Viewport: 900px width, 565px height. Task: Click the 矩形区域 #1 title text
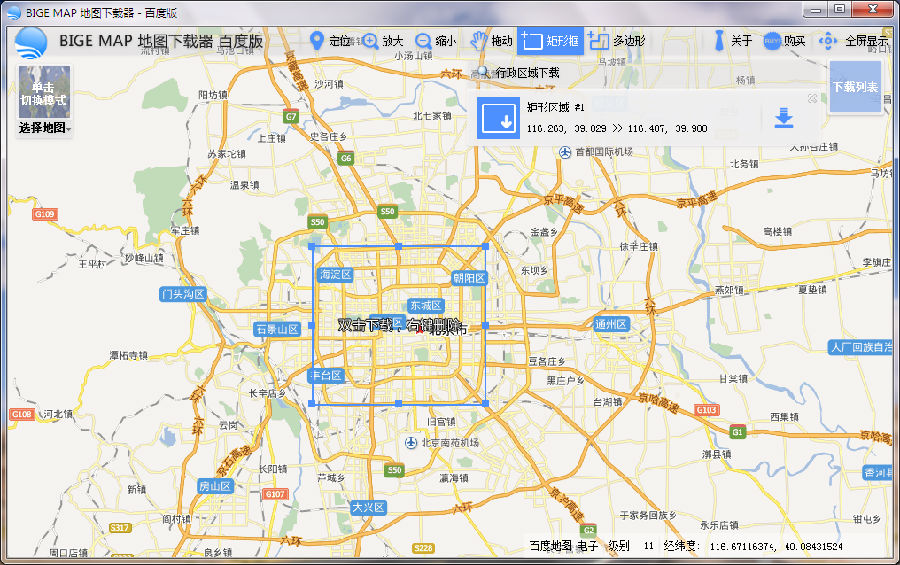[x=556, y=107]
